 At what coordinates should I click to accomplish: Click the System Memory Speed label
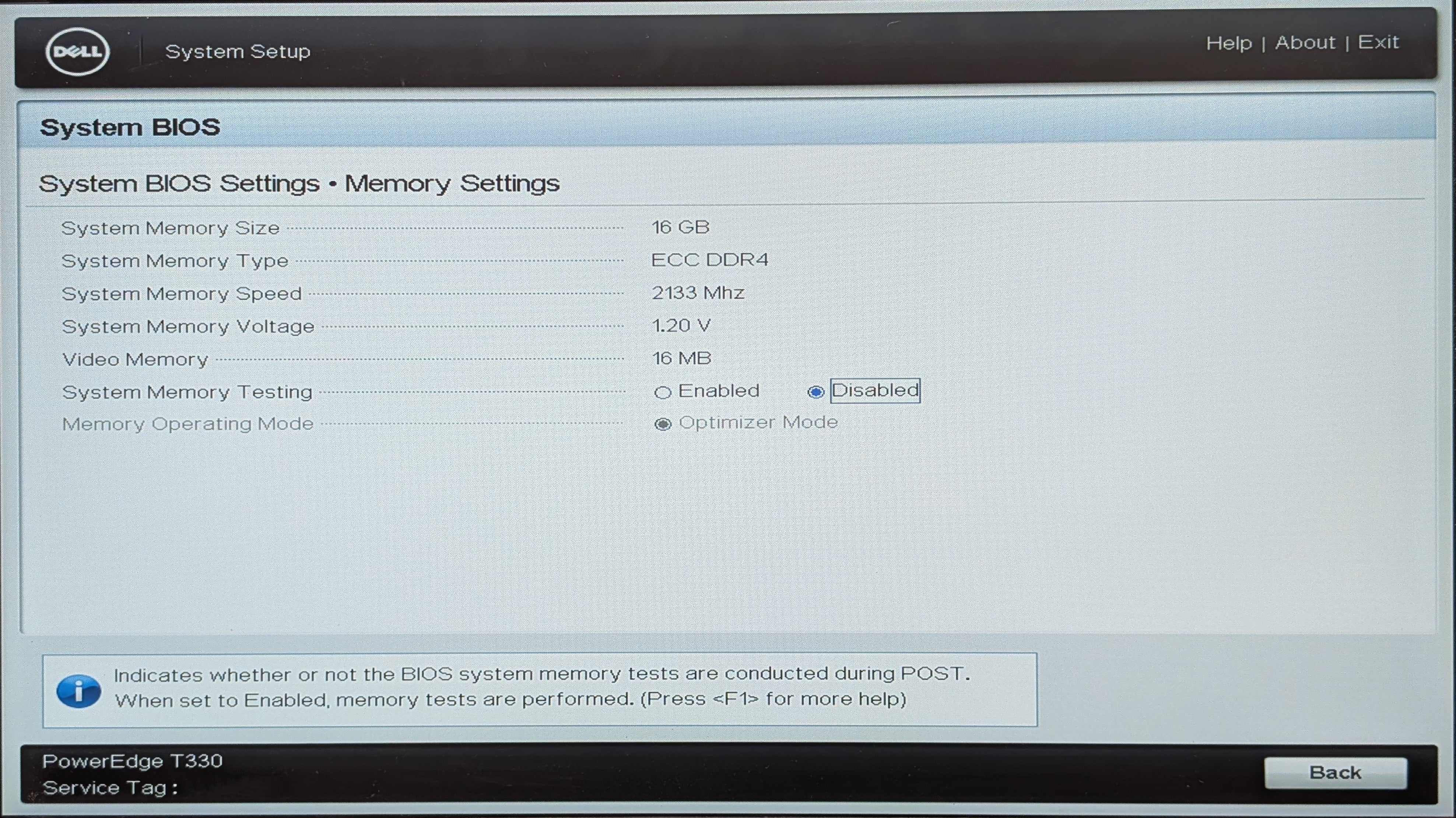pyautogui.click(x=182, y=294)
